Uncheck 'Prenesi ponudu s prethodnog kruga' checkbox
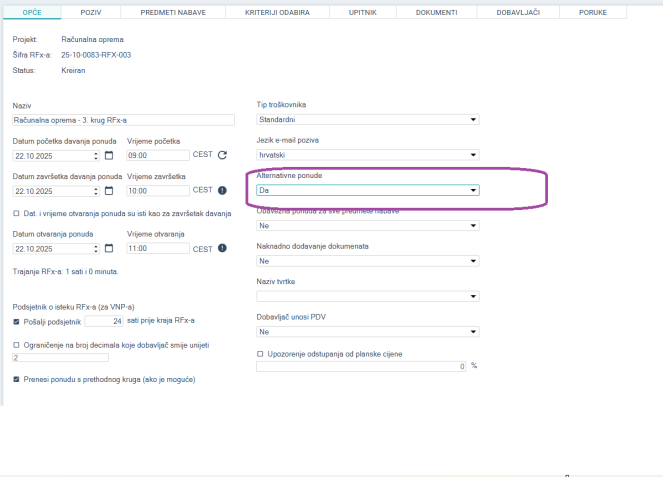 (x=16, y=380)
